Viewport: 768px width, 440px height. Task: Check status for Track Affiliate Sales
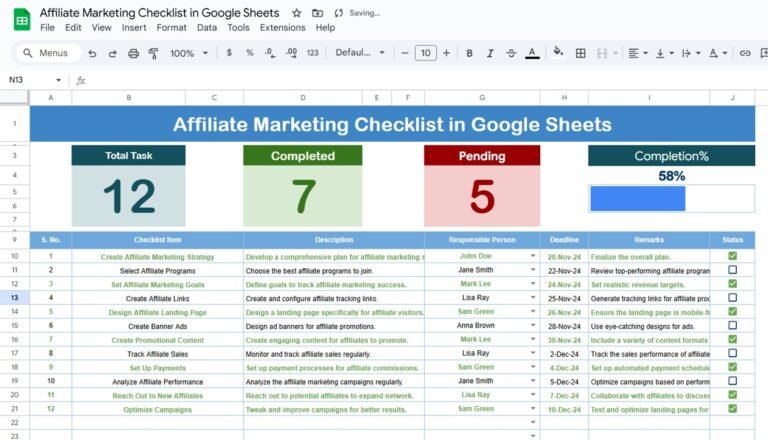click(732, 353)
